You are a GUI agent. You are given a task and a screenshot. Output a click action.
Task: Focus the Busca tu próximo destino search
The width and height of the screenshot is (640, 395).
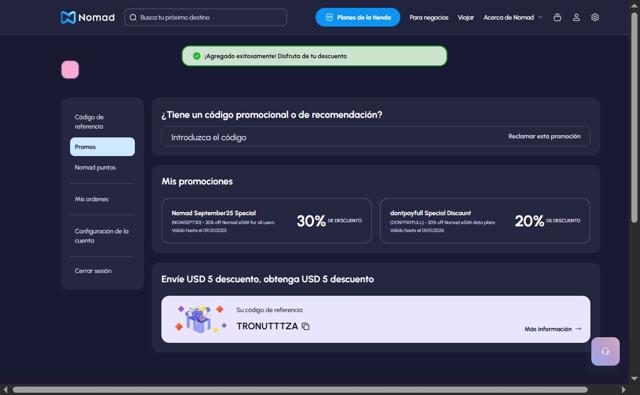point(205,18)
